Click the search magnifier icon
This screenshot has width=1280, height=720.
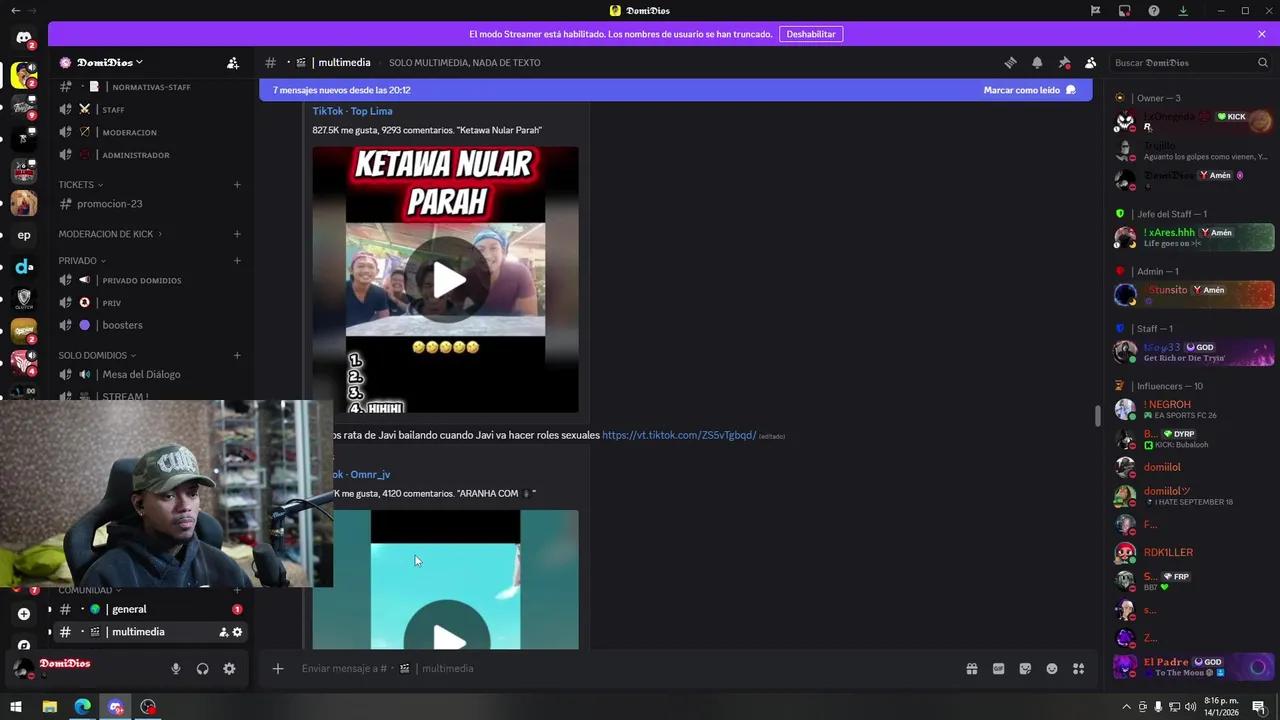tap(1263, 62)
